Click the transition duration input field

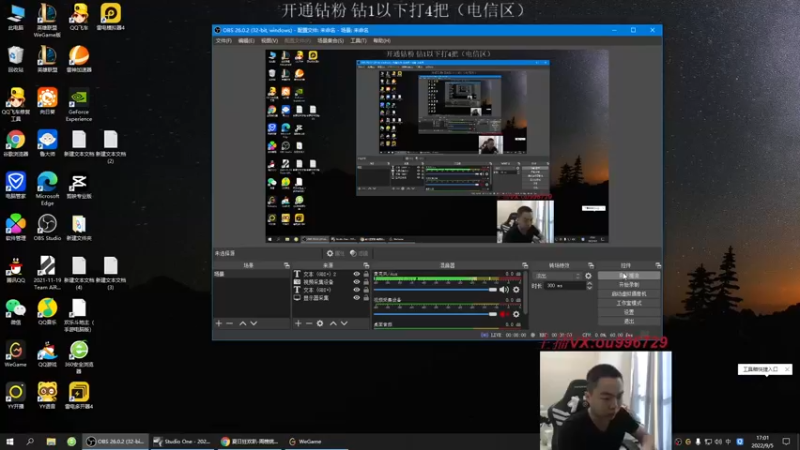tap(565, 286)
